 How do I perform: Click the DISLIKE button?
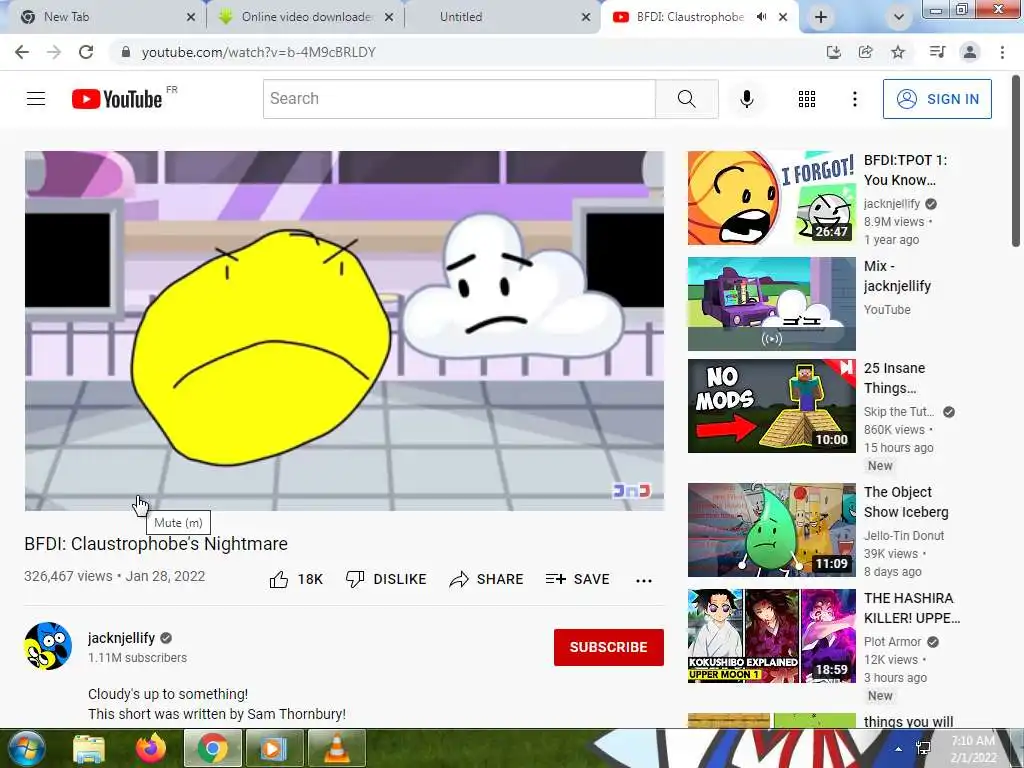pos(386,579)
